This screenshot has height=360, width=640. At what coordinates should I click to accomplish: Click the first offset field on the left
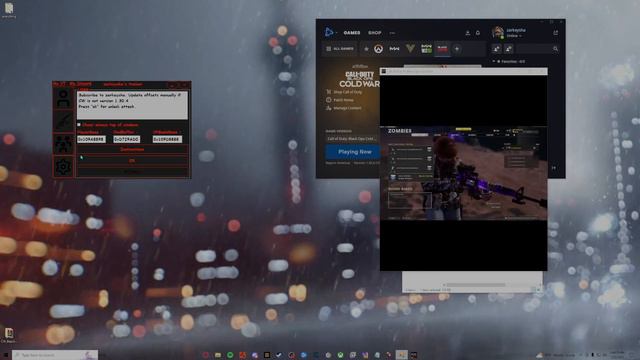tap(91, 139)
